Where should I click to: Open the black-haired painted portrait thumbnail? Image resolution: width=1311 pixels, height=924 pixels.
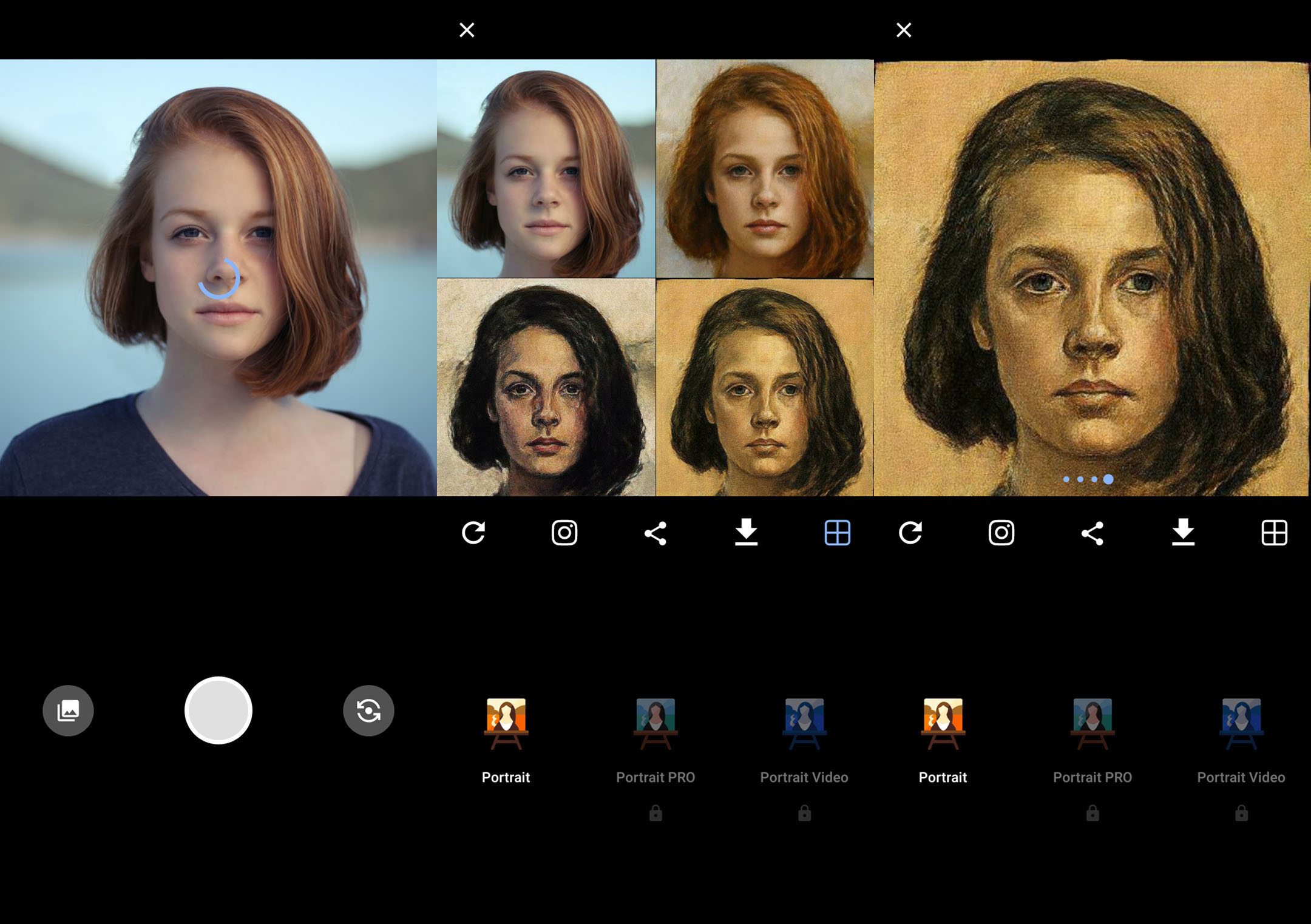point(546,387)
